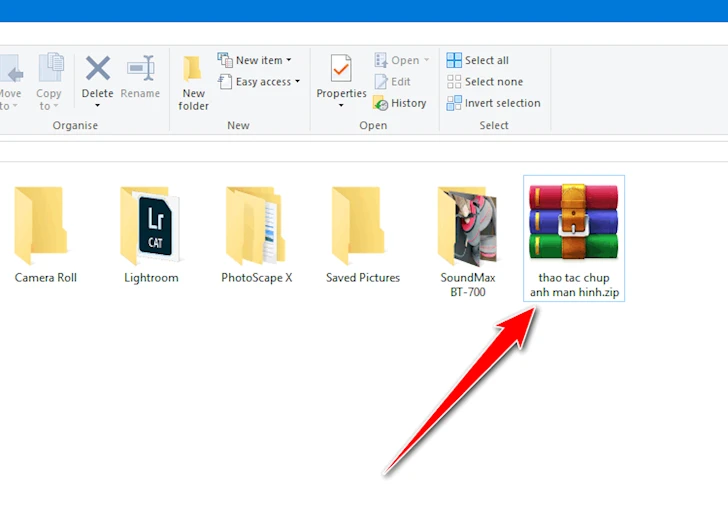Click the Delete X icon
The image size is (728, 506).
pos(98,68)
